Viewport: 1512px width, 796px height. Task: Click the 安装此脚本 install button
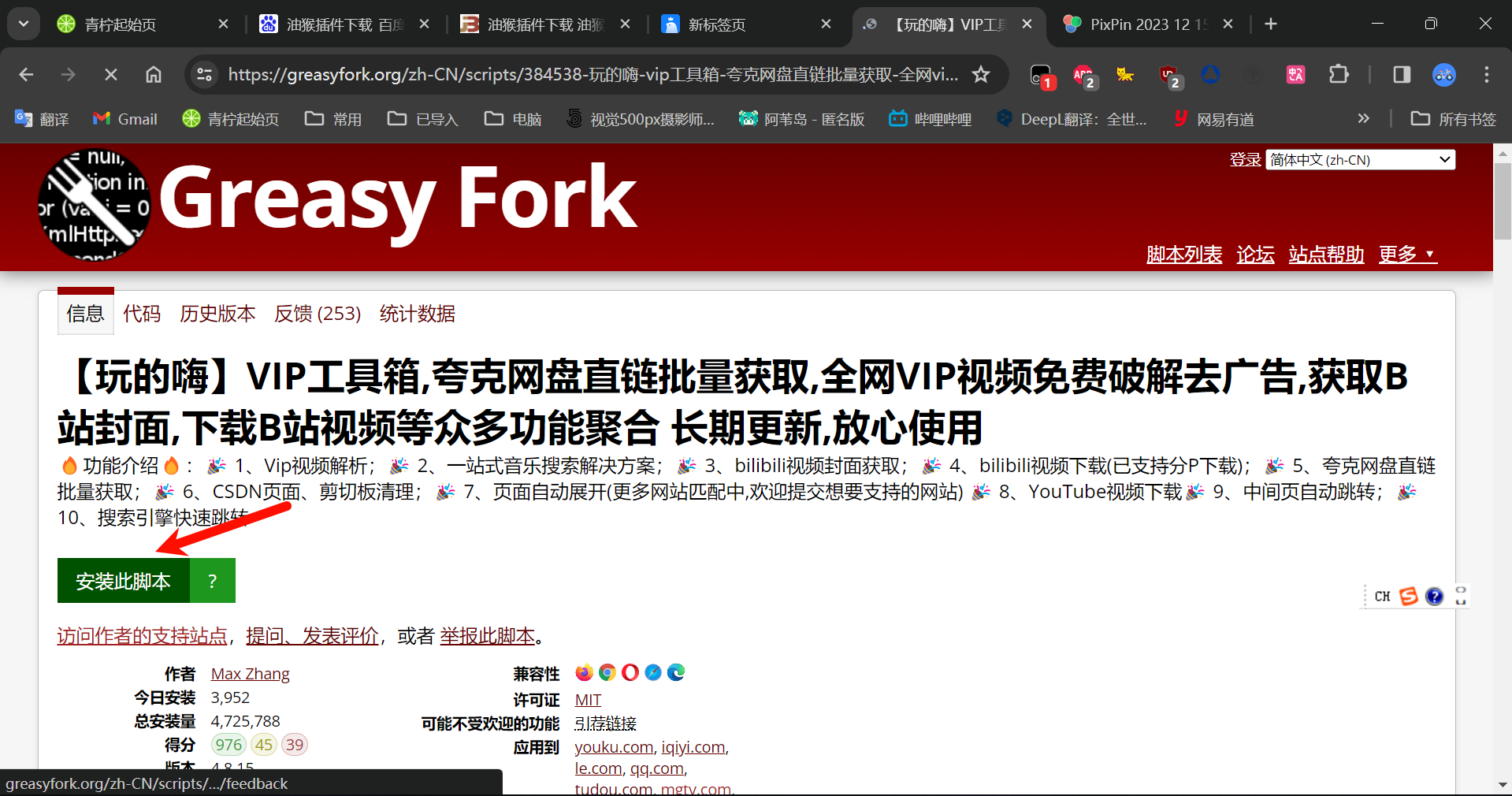124,581
